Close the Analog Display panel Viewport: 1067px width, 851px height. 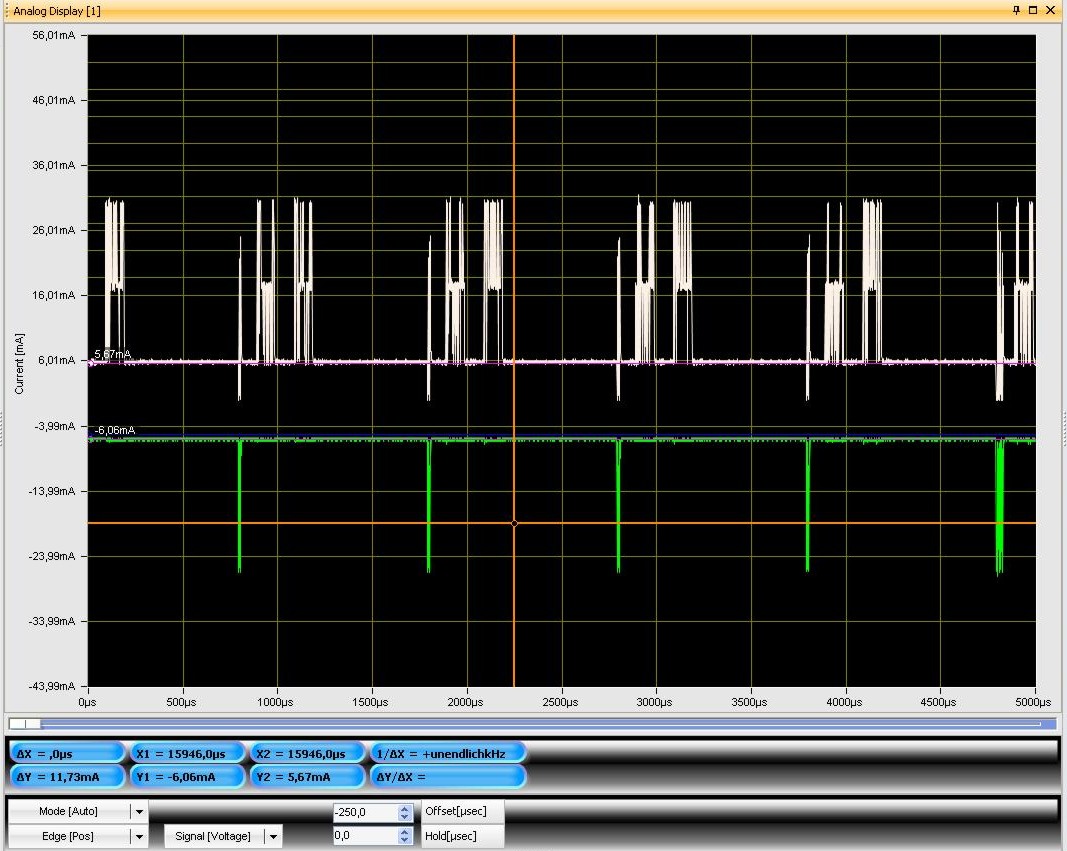(1050, 10)
